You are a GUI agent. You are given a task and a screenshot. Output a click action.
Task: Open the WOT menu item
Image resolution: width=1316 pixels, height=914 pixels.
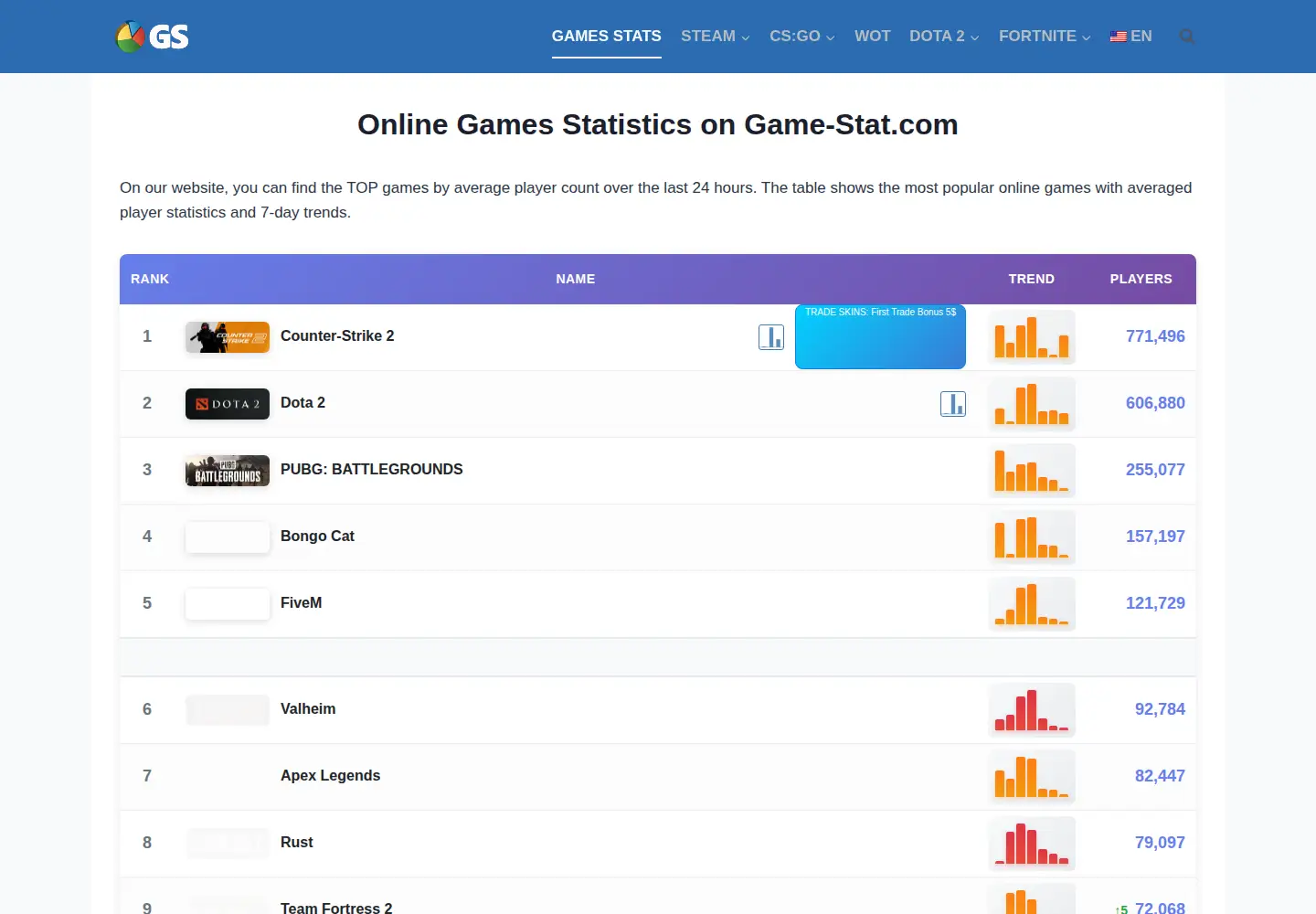click(x=873, y=37)
